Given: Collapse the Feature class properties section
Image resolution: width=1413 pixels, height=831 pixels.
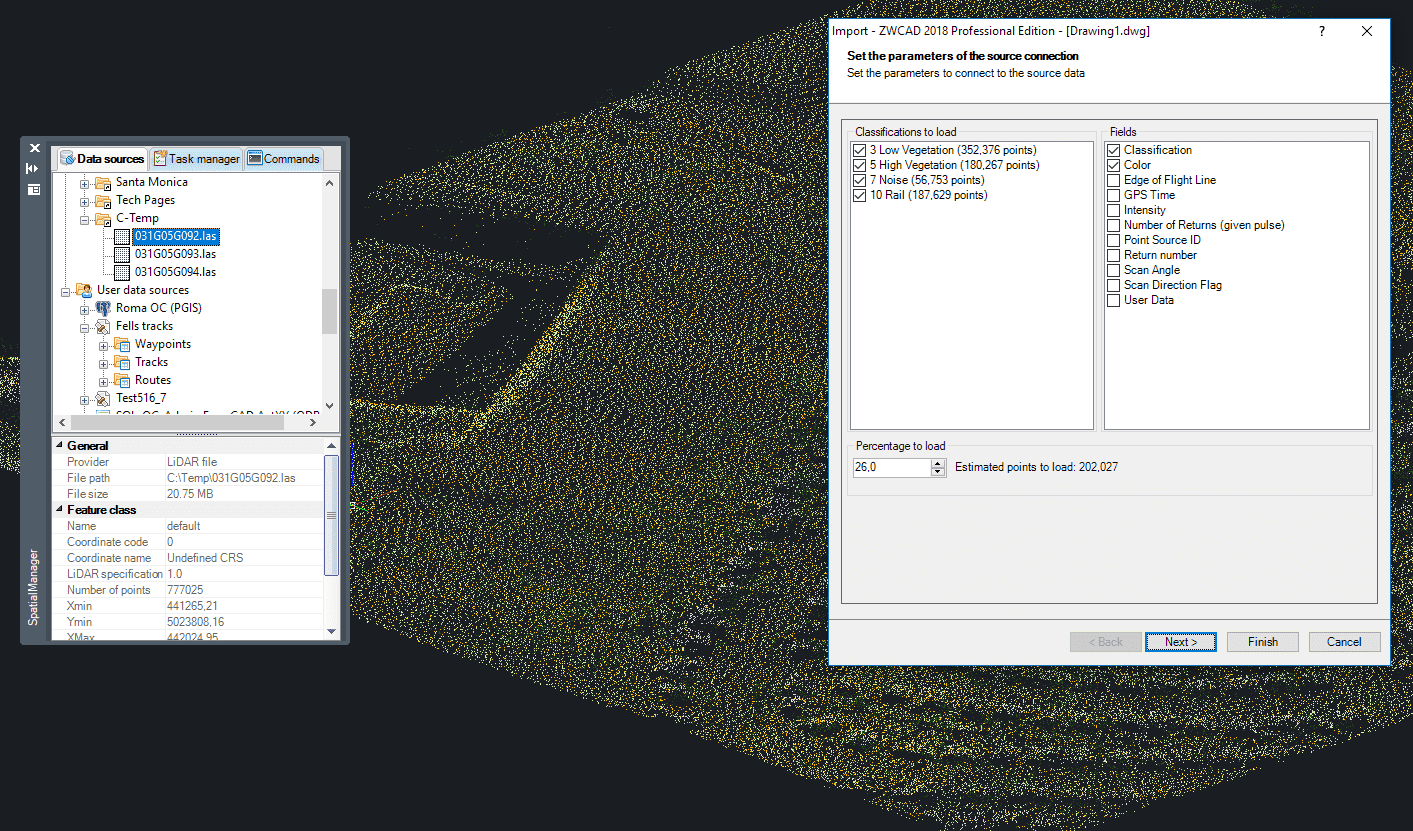Looking at the screenshot, I should click(x=58, y=510).
